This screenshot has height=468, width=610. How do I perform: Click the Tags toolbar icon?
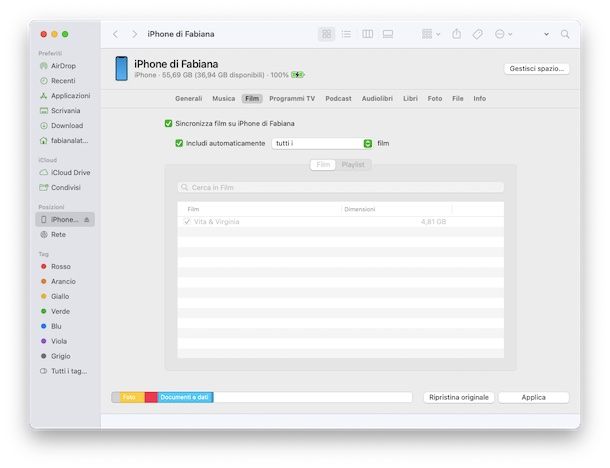coord(478,34)
